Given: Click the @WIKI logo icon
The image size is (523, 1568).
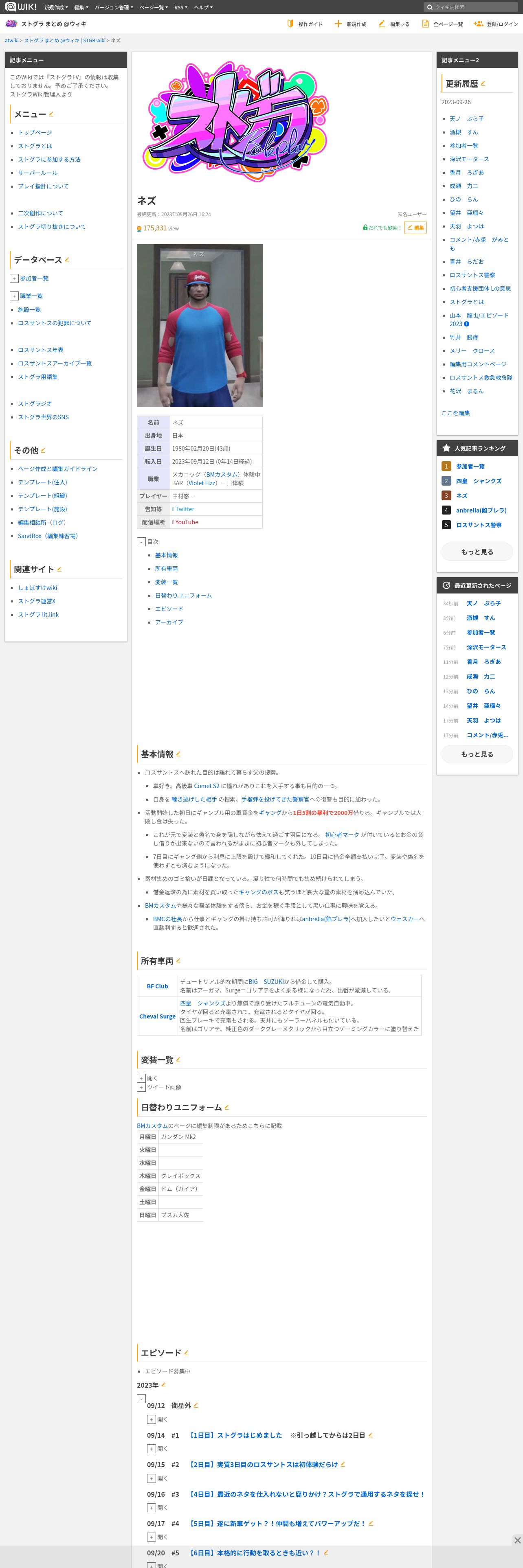Looking at the screenshot, I should (x=21, y=7).
